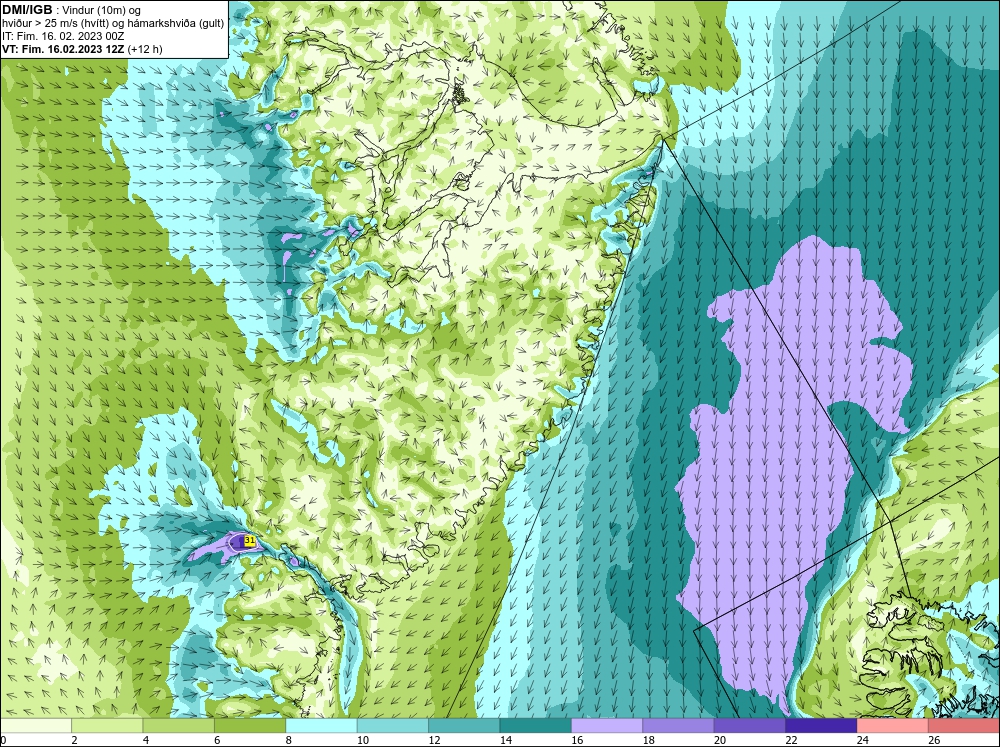Click the scale number '0'
The width and height of the screenshot is (1000, 747).
[3, 740]
